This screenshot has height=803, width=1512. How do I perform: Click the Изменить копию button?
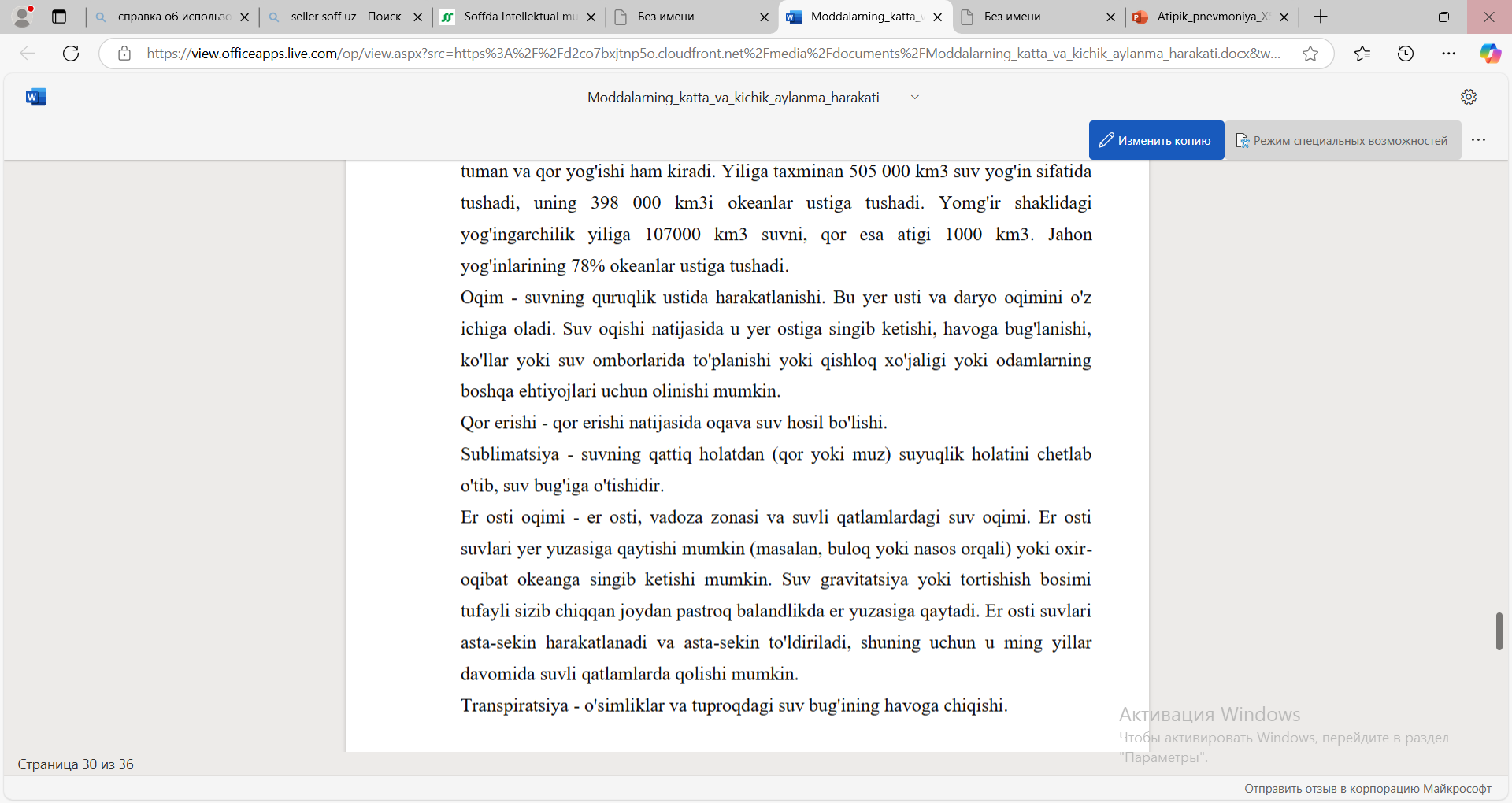click(x=1156, y=140)
